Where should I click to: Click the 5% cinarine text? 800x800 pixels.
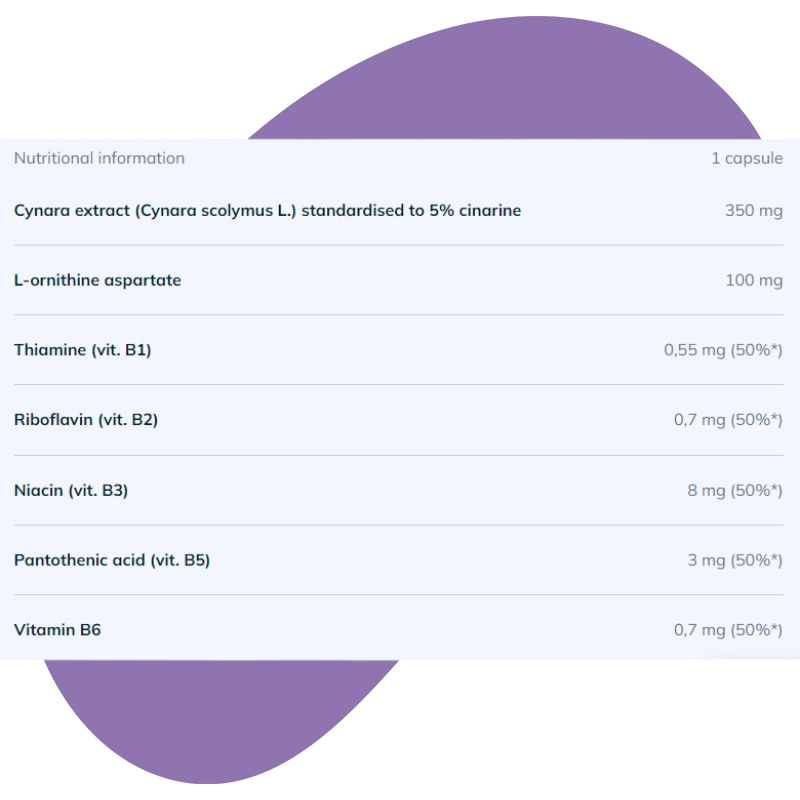tap(480, 210)
